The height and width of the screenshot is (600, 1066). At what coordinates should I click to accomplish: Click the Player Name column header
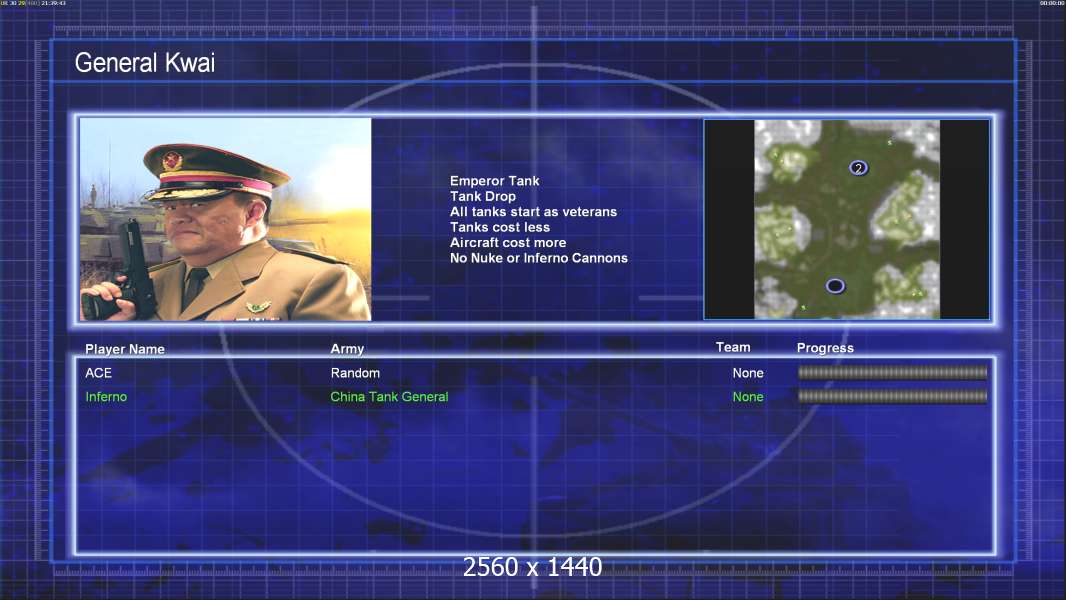coord(125,349)
